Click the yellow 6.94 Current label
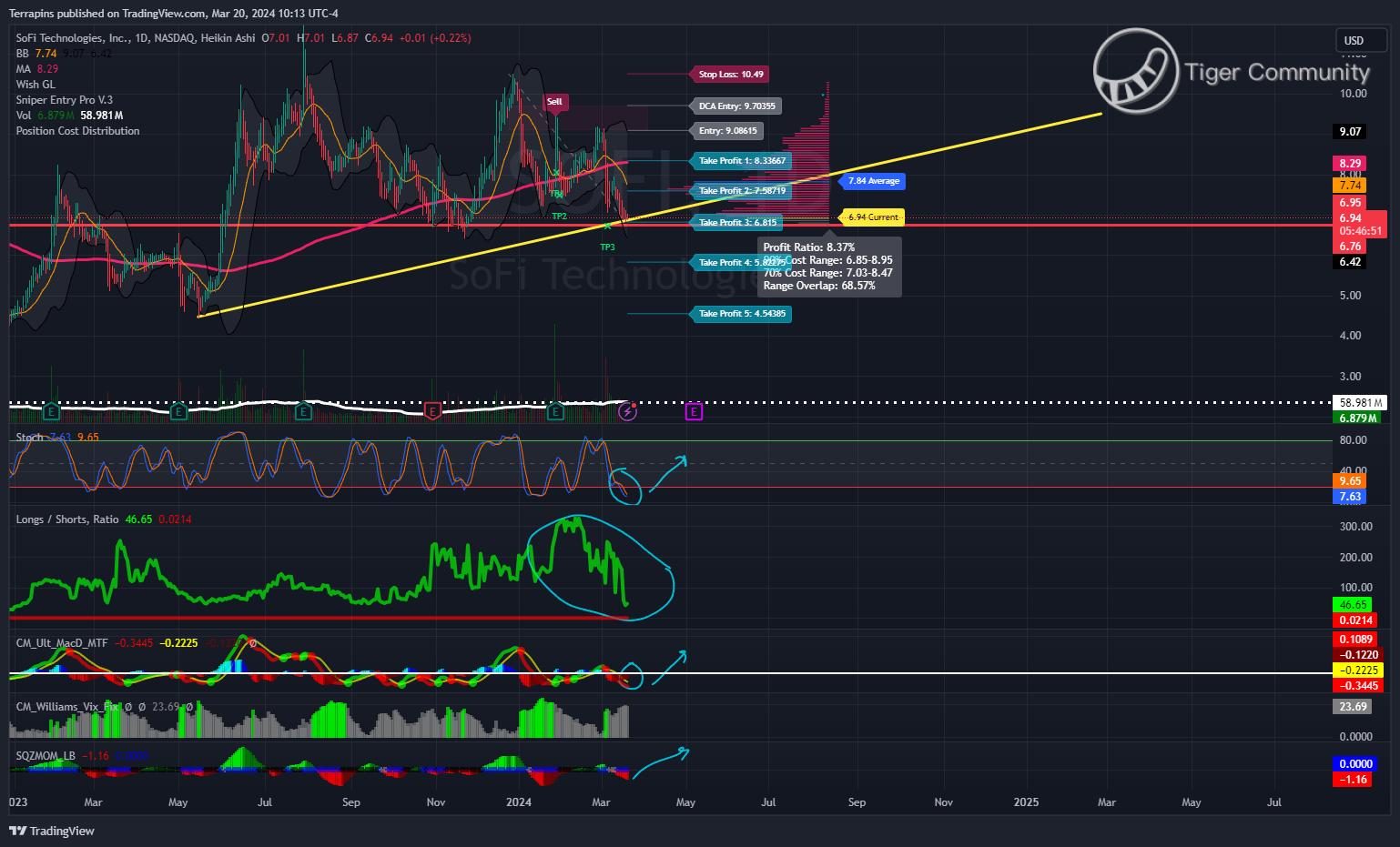1400x847 pixels. 872,217
